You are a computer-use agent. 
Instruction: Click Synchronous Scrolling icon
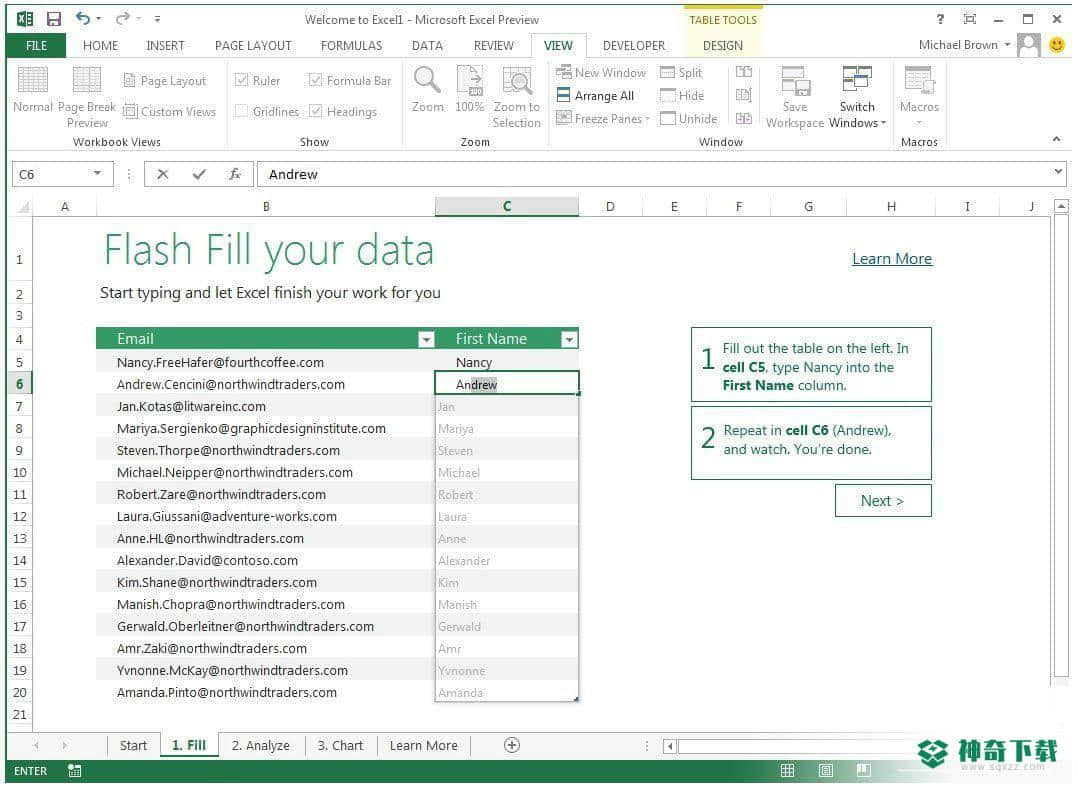click(x=744, y=96)
